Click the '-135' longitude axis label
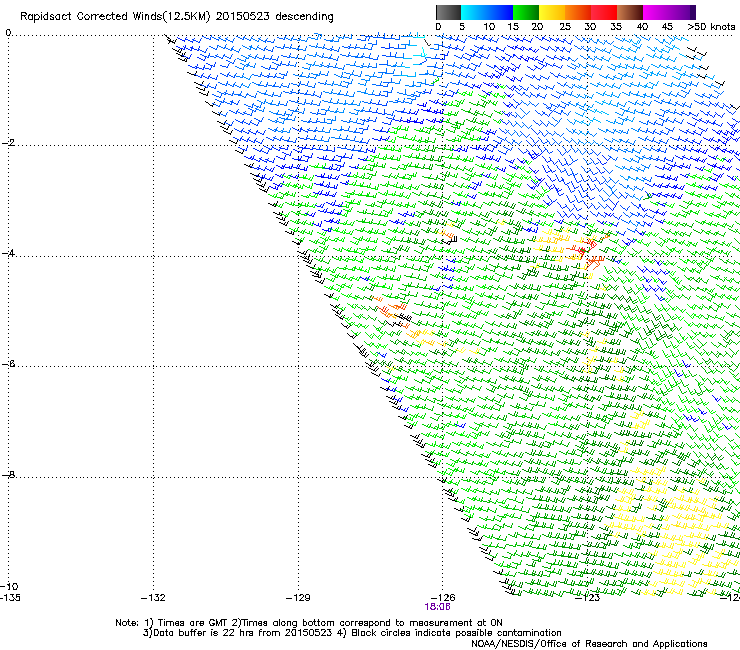The height and width of the screenshot is (650, 740). (x=10, y=598)
